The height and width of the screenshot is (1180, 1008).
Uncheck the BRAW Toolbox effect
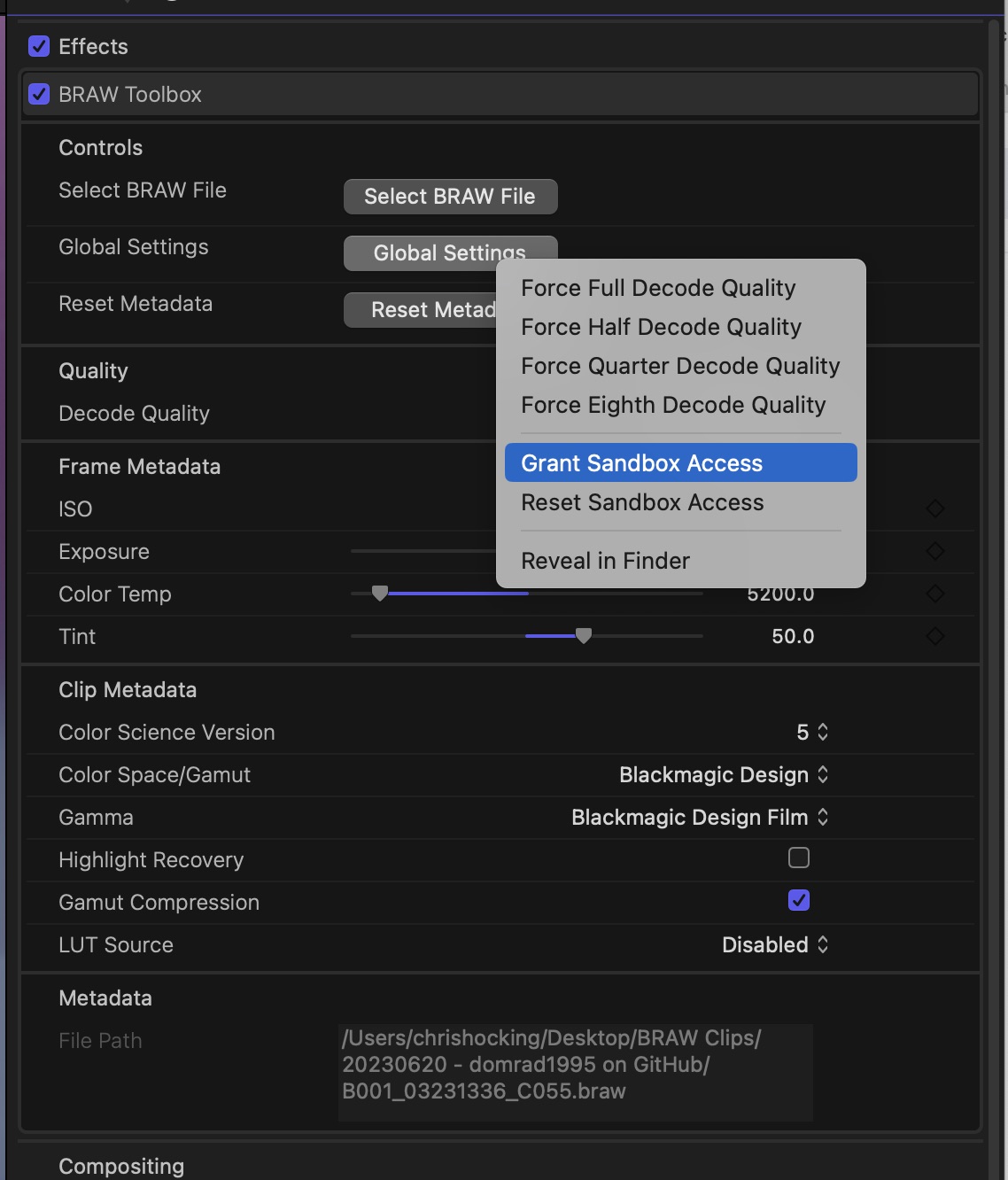[39, 94]
